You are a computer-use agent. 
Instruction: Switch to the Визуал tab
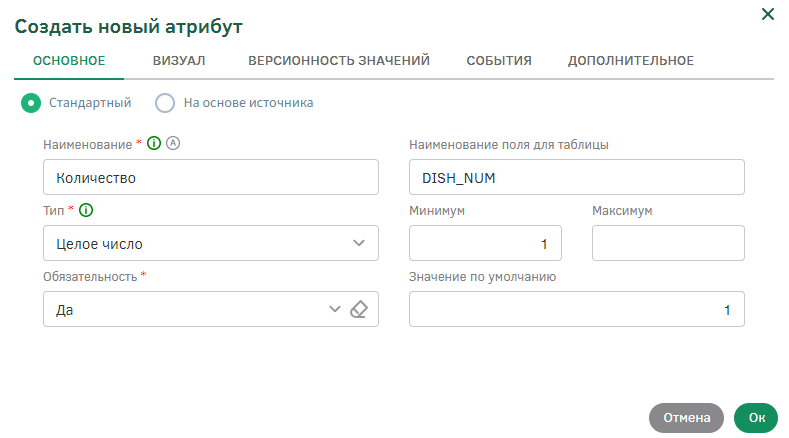coord(179,61)
